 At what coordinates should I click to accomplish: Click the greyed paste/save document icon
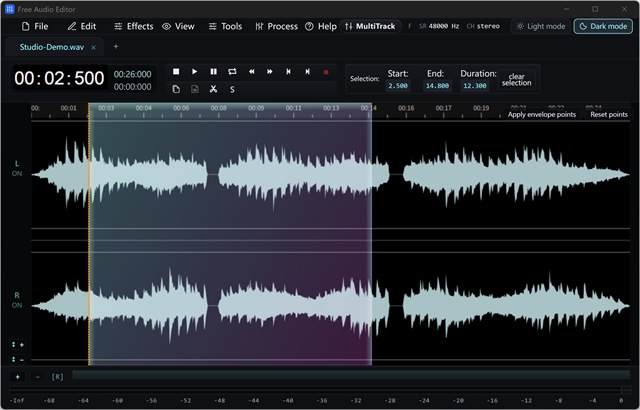[x=195, y=89]
